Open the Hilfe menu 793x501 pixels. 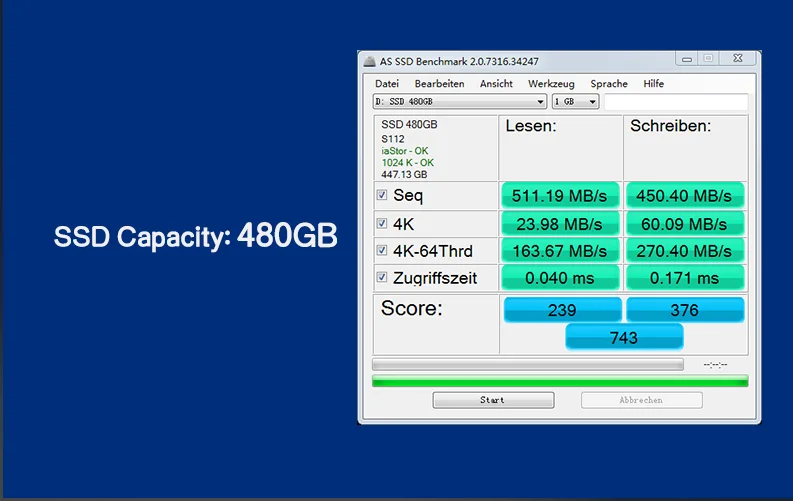pos(653,84)
